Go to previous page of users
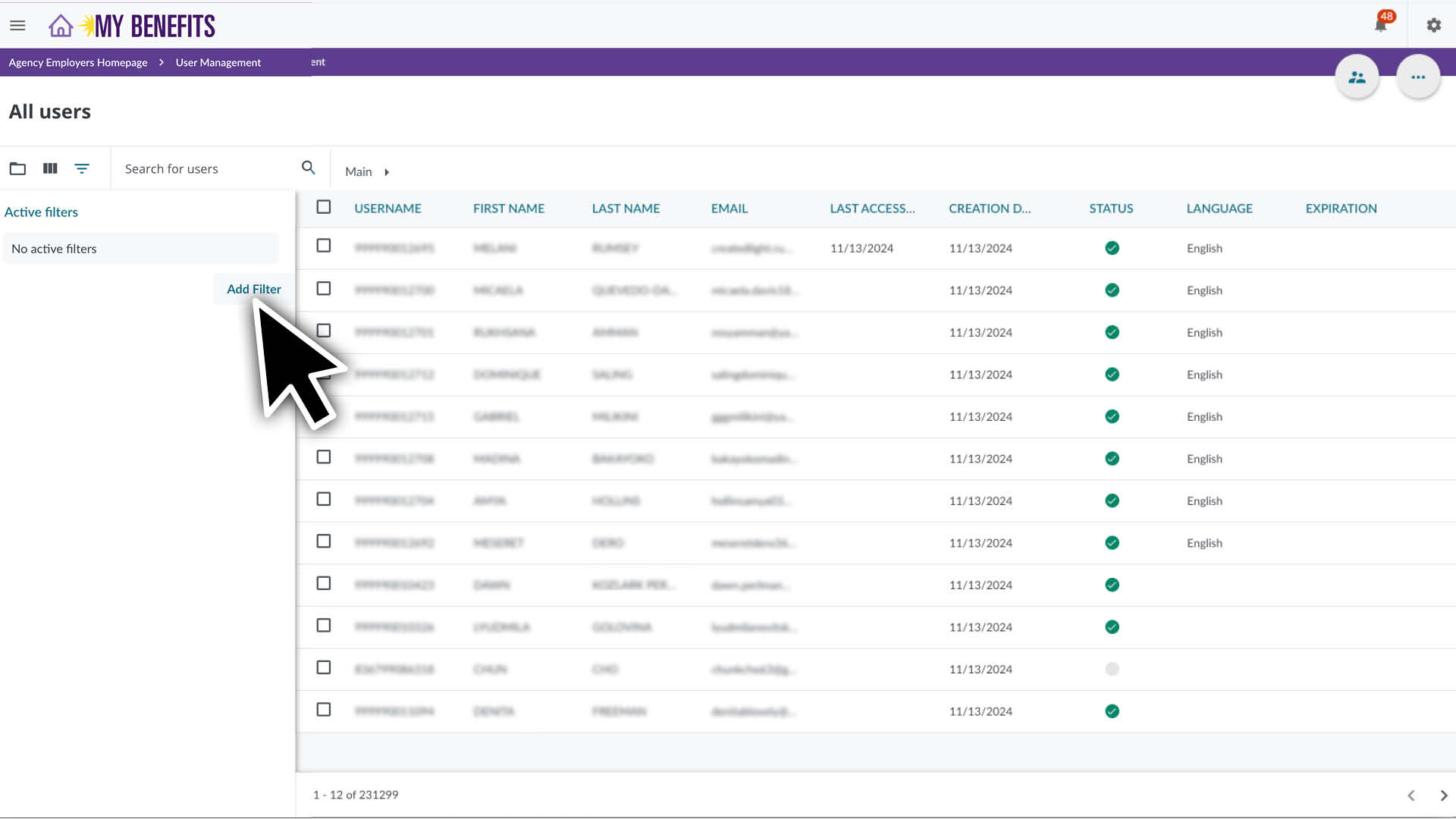The image size is (1456, 819). click(1410, 795)
